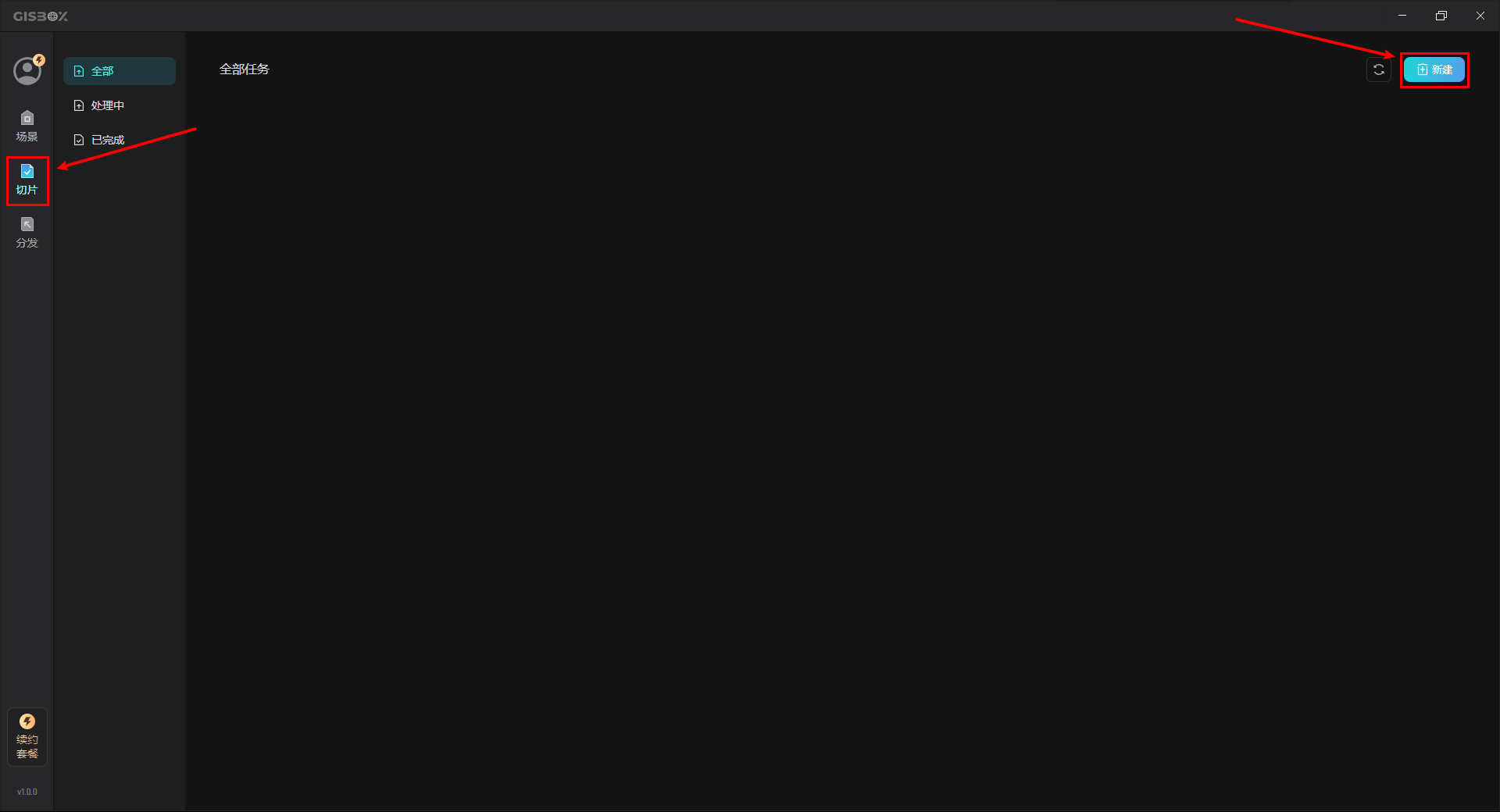Refresh the task list
Viewport: 1500px width, 812px height.
coord(1379,69)
